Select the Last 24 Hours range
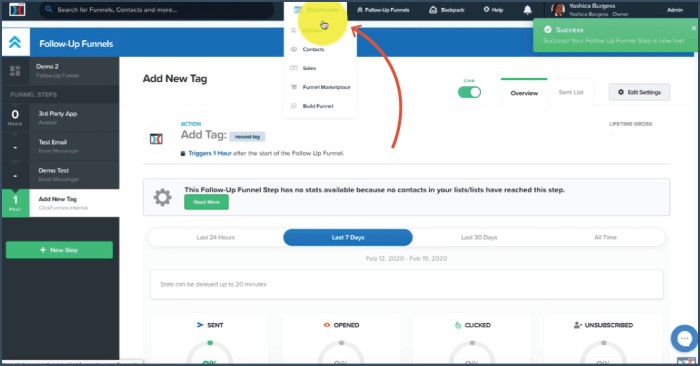Screen dimensions: 700x366 pyautogui.click(x=216, y=237)
